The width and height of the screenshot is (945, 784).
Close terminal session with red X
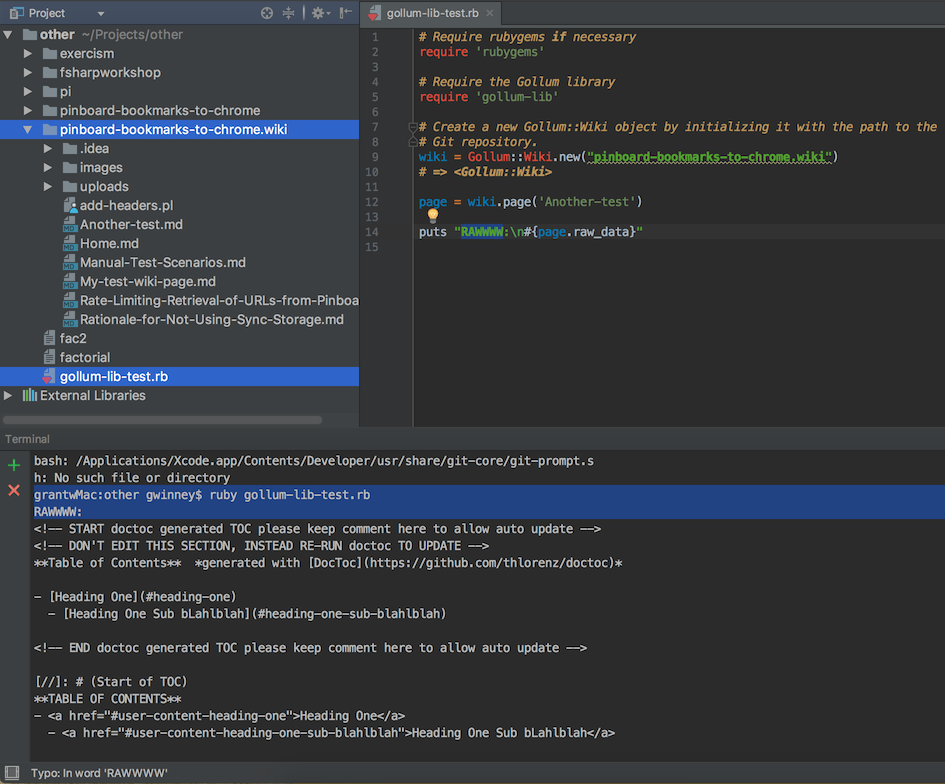coord(14,490)
